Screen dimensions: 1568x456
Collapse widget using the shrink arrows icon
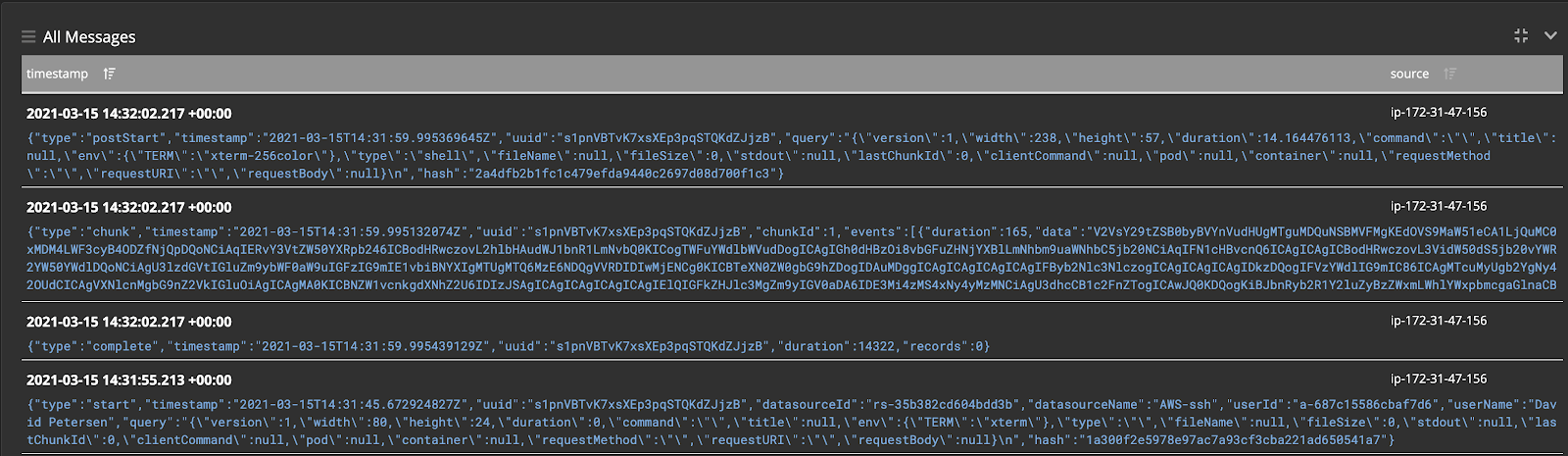click(1521, 35)
